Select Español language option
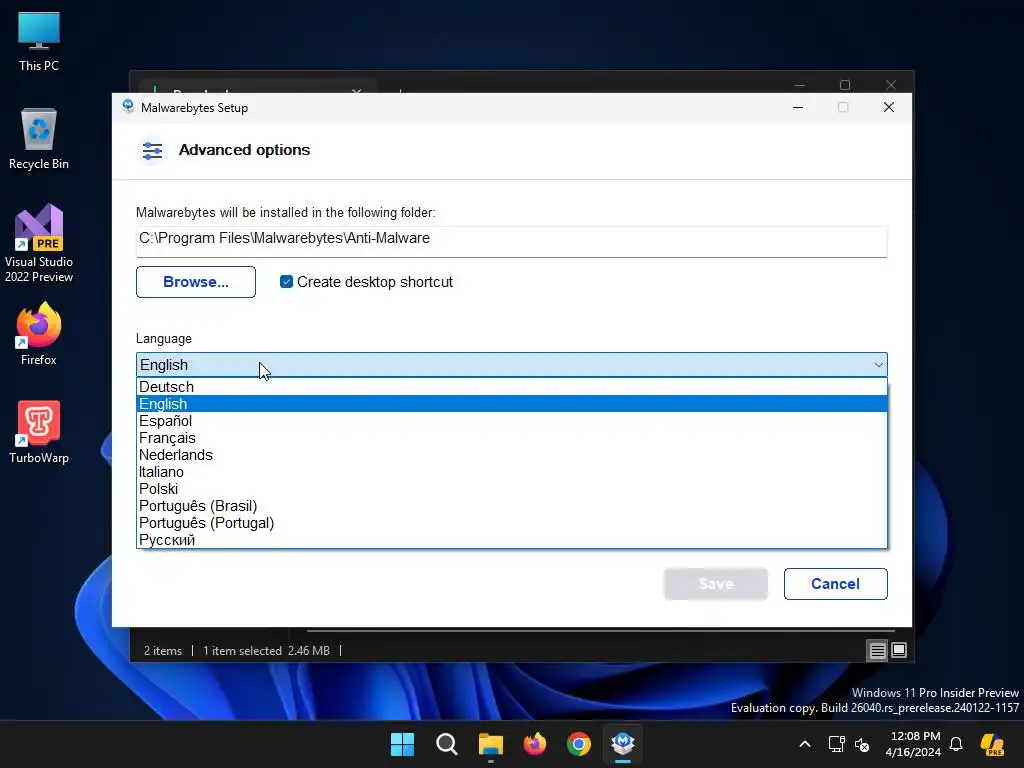Screen dimensions: 1024x768 [512, 421]
